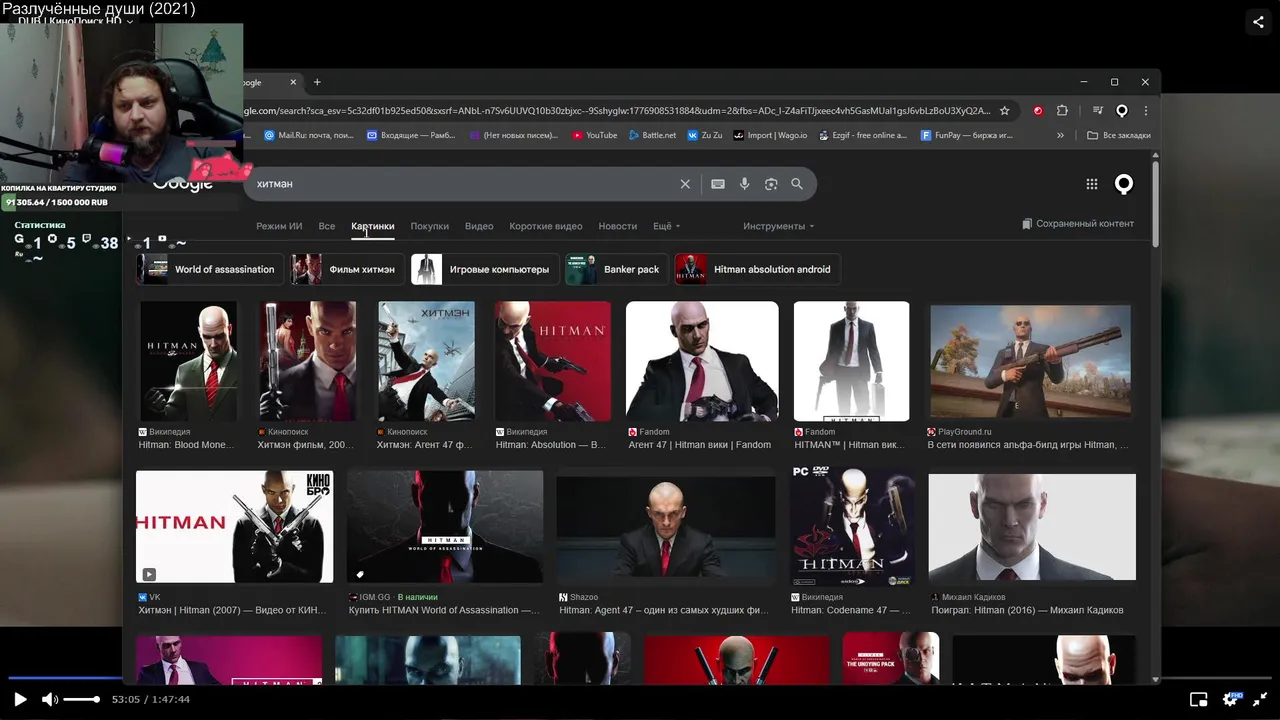Open the FunPay bookmark
This screenshot has height=720, width=1280.
(967, 135)
